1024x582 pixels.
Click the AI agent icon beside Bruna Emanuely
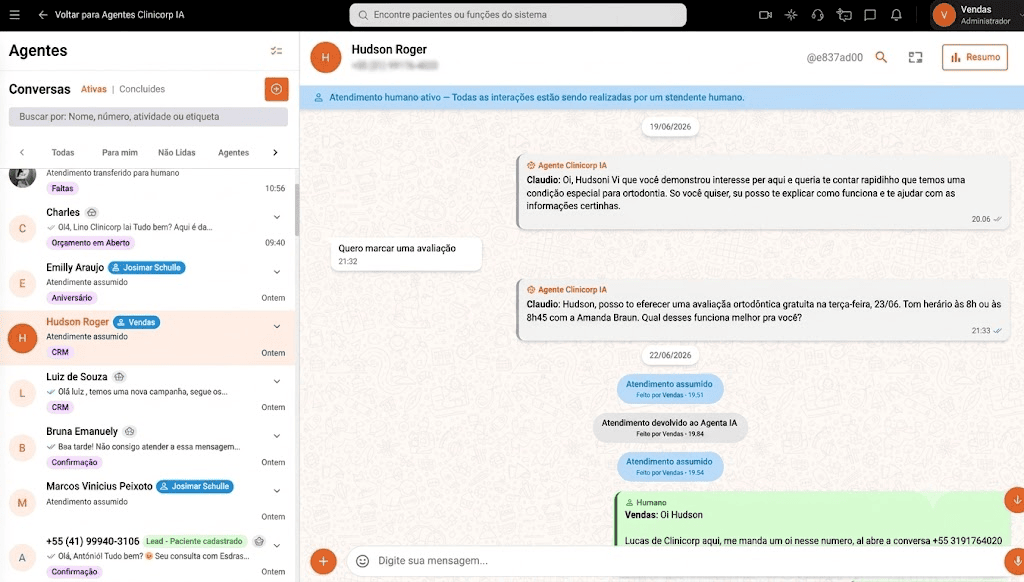(129, 431)
